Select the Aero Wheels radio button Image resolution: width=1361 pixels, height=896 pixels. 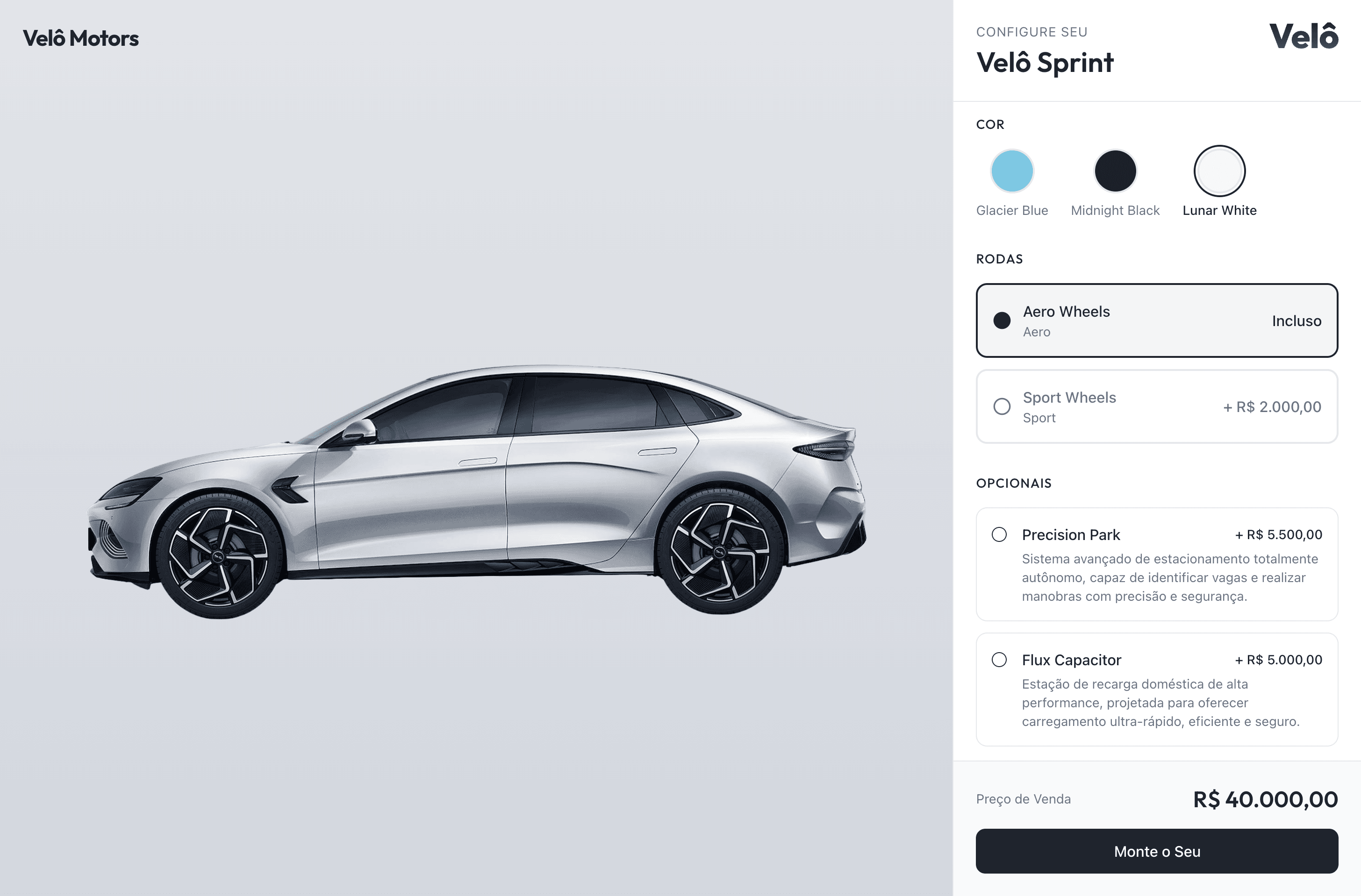point(1002,320)
